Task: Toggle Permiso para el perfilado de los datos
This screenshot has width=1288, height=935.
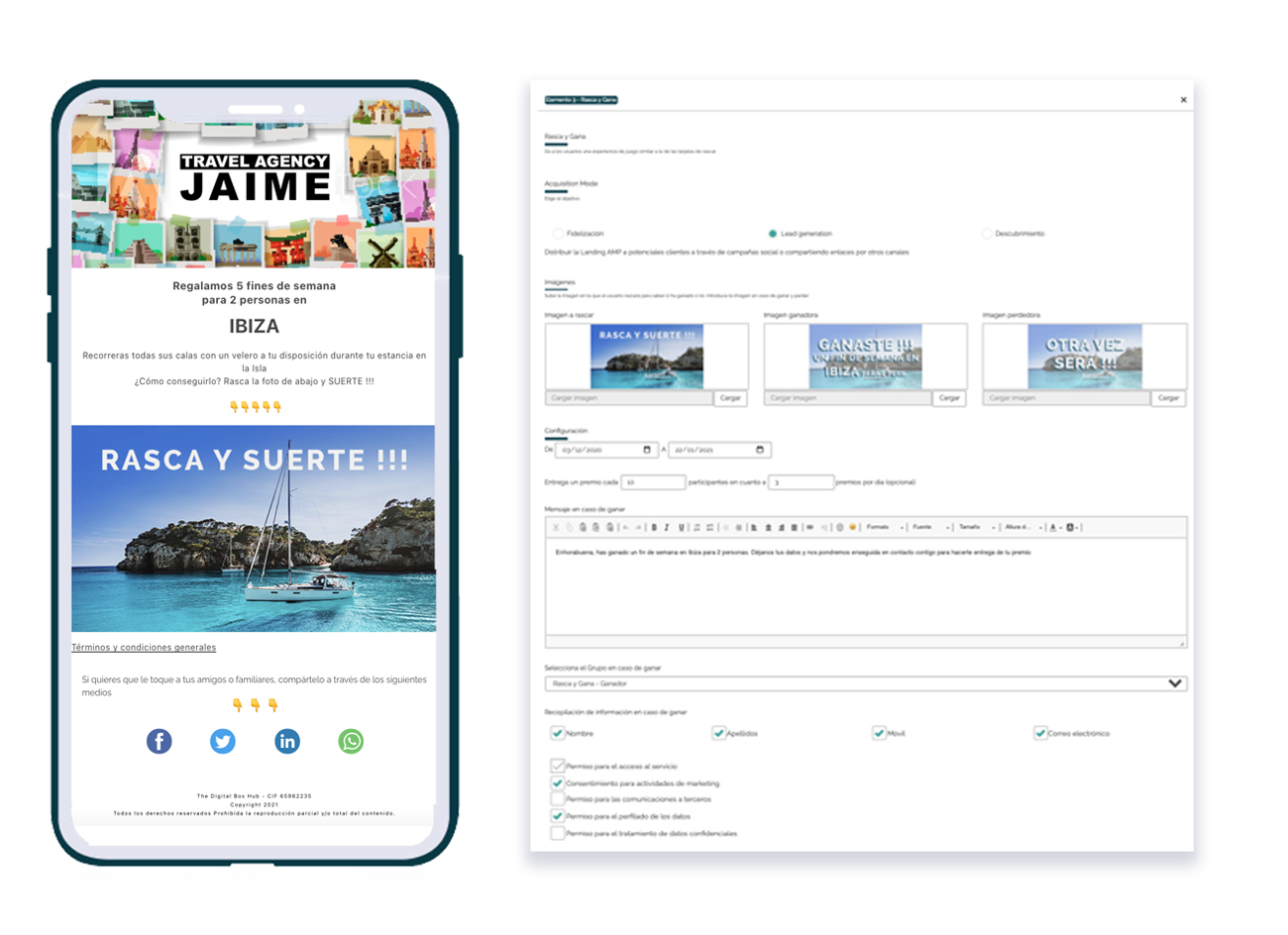Action: [558, 816]
